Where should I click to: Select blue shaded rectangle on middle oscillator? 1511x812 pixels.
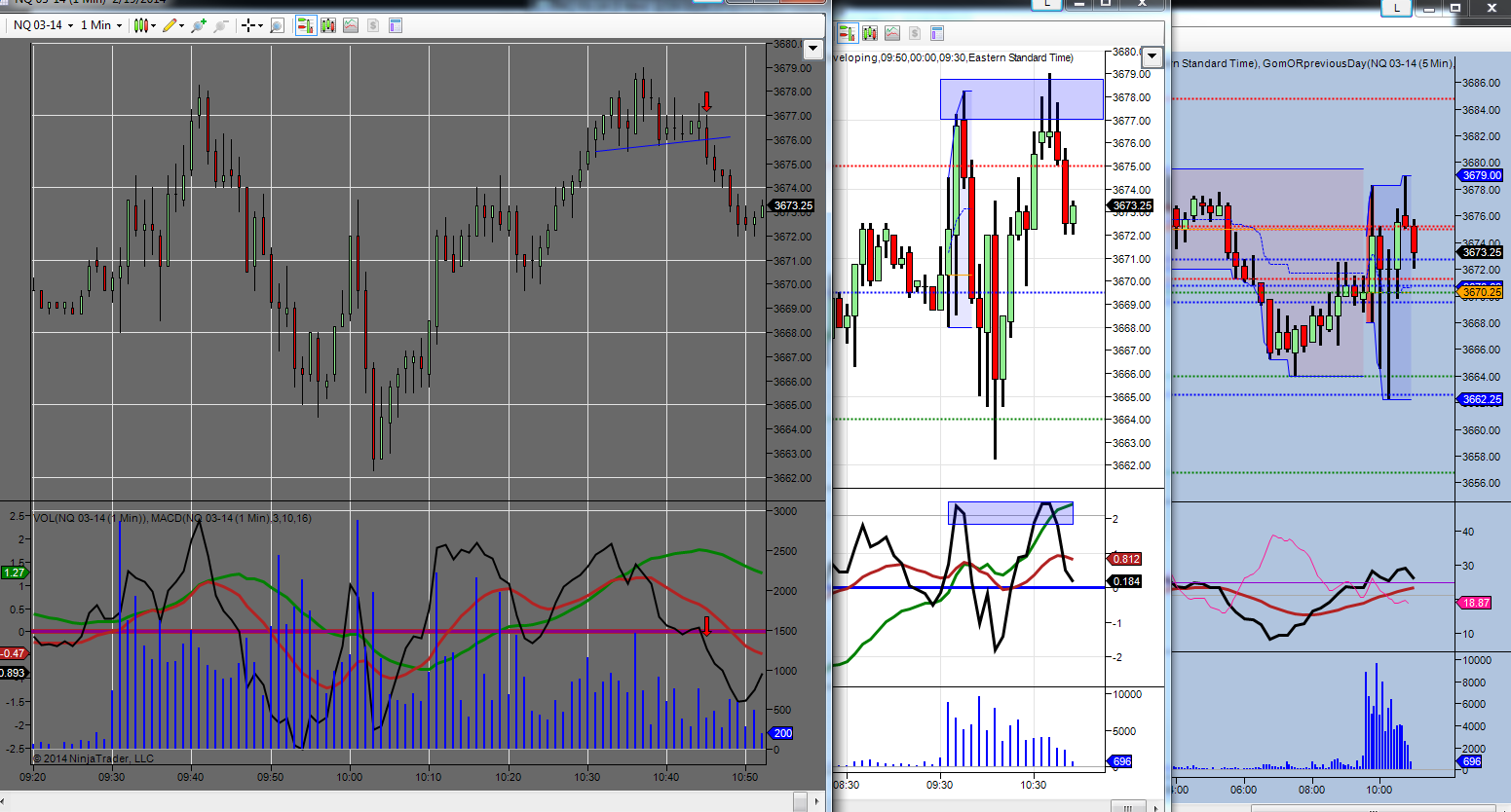[1010, 513]
